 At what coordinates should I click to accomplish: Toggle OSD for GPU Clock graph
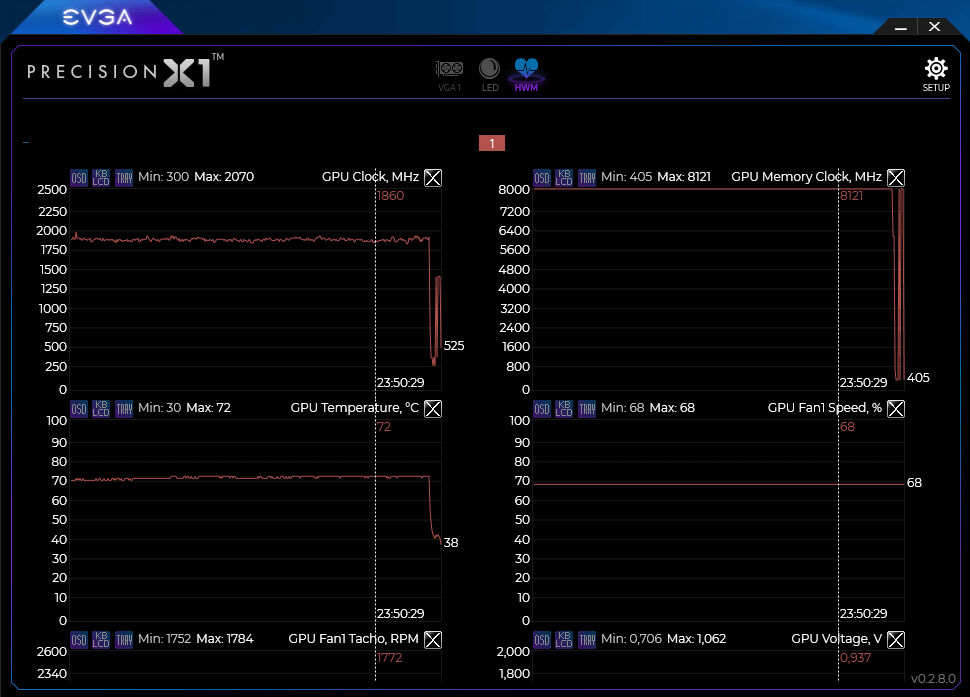(79, 178)
